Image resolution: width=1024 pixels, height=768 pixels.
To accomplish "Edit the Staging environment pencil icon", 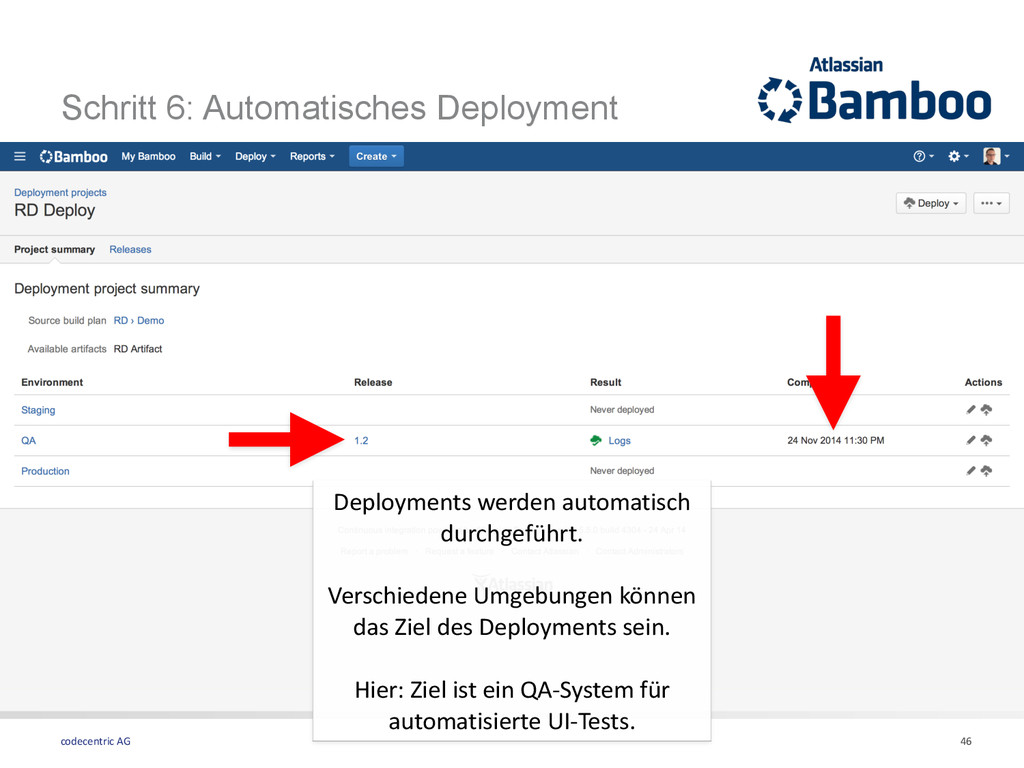I will [x=971, y=409].
